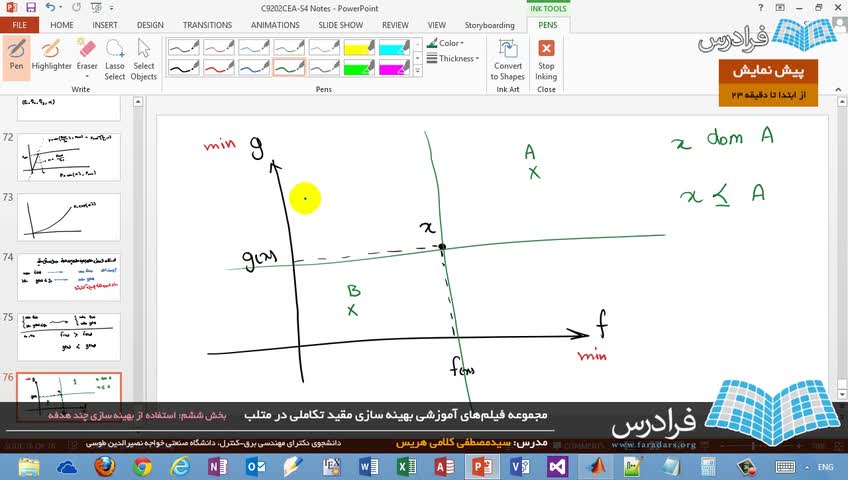The width and height of the screenshot is (848, 480).
Task: Open MATLAB from the taskbar
Action: click(x=595, y=466)
